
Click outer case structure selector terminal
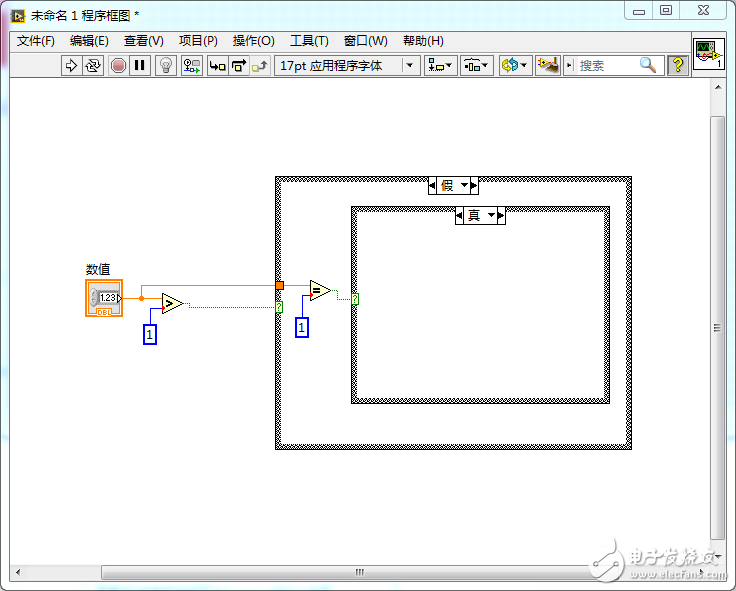coord(279,307)
